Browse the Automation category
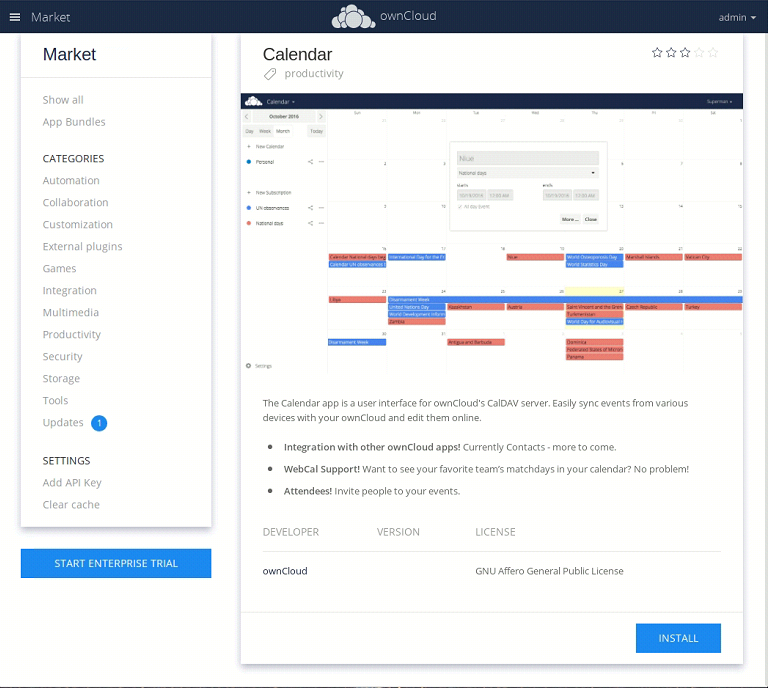The width and height of the screenshot is (768, 688). coord(71,181)
